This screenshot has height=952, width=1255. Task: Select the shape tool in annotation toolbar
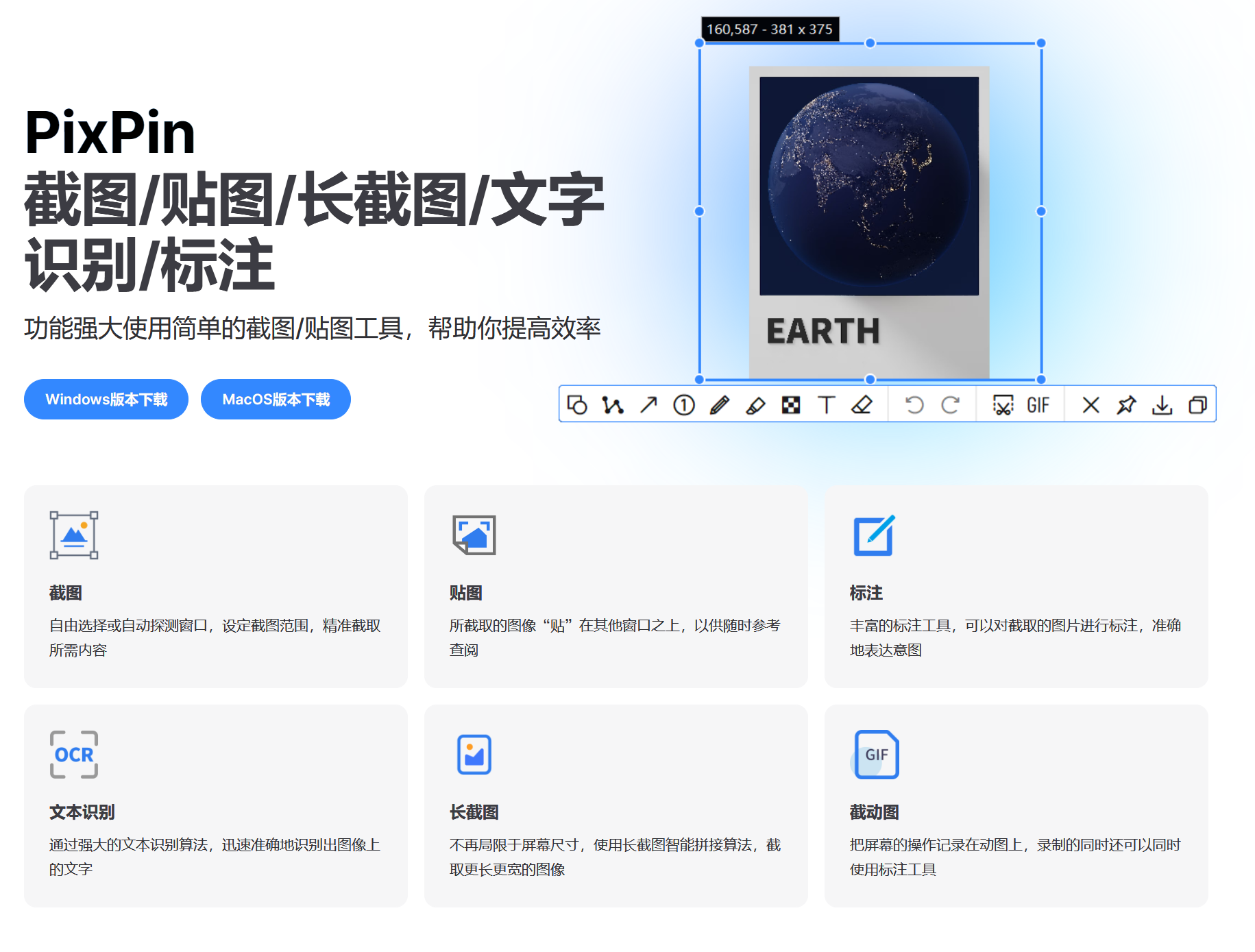point(577,405)
